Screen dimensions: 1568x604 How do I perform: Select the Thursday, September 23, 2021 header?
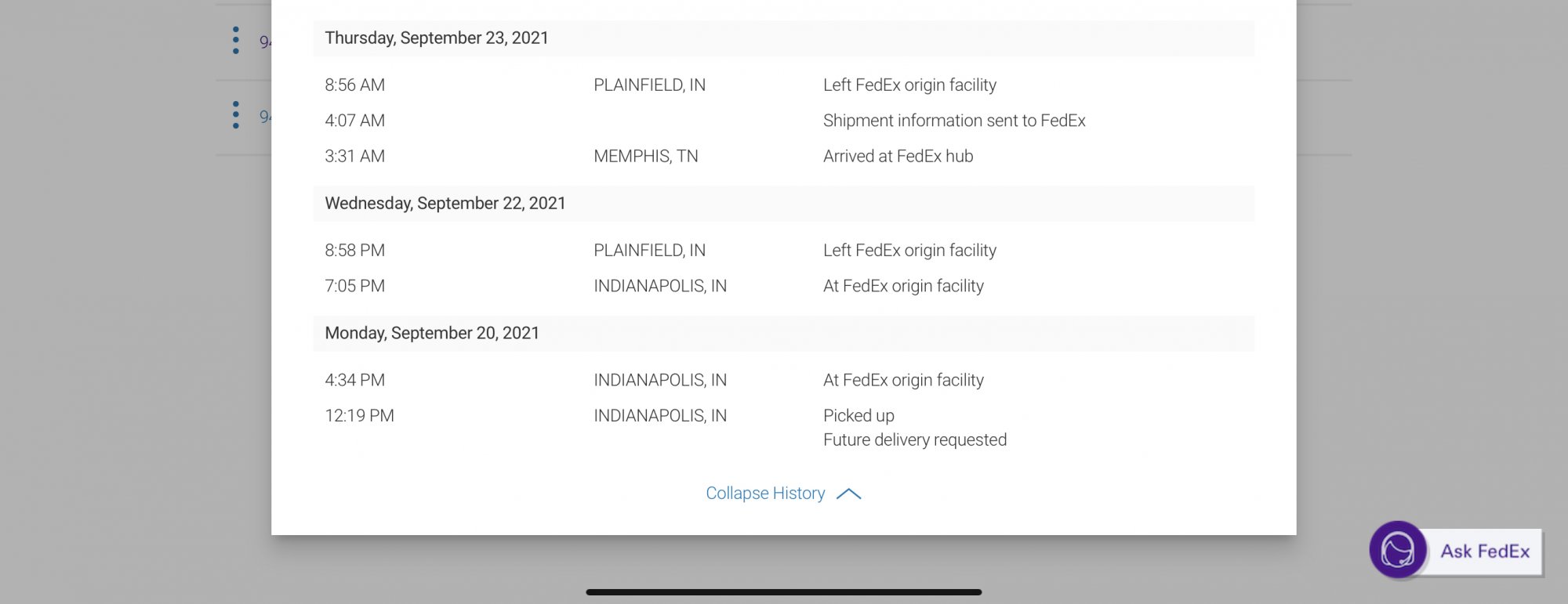[x=437, y=38]
